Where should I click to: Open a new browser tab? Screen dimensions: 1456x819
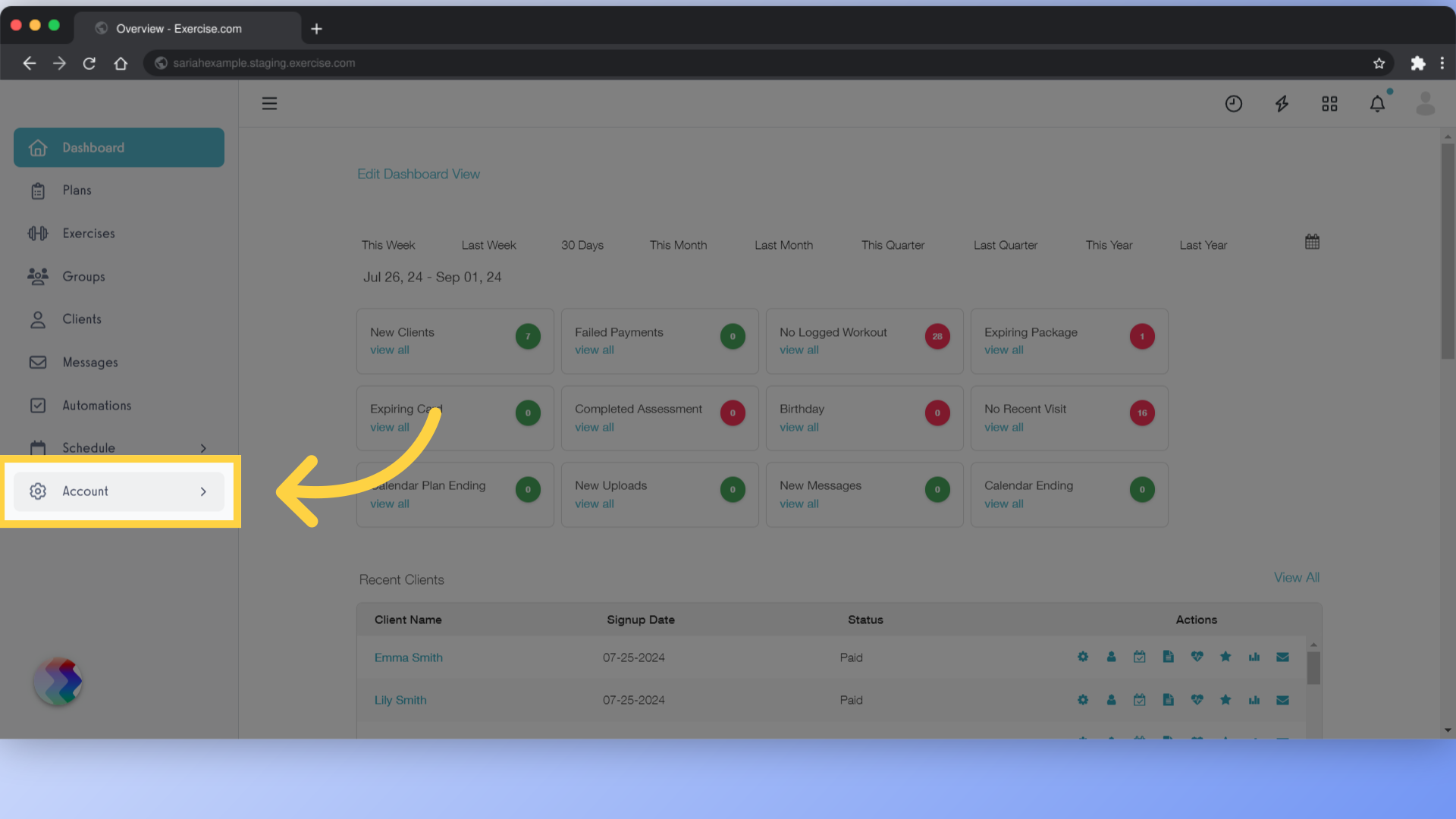point(317,29)
